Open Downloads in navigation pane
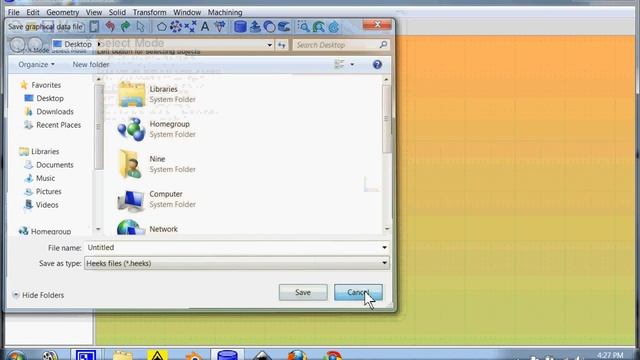 tap(55, 111)
